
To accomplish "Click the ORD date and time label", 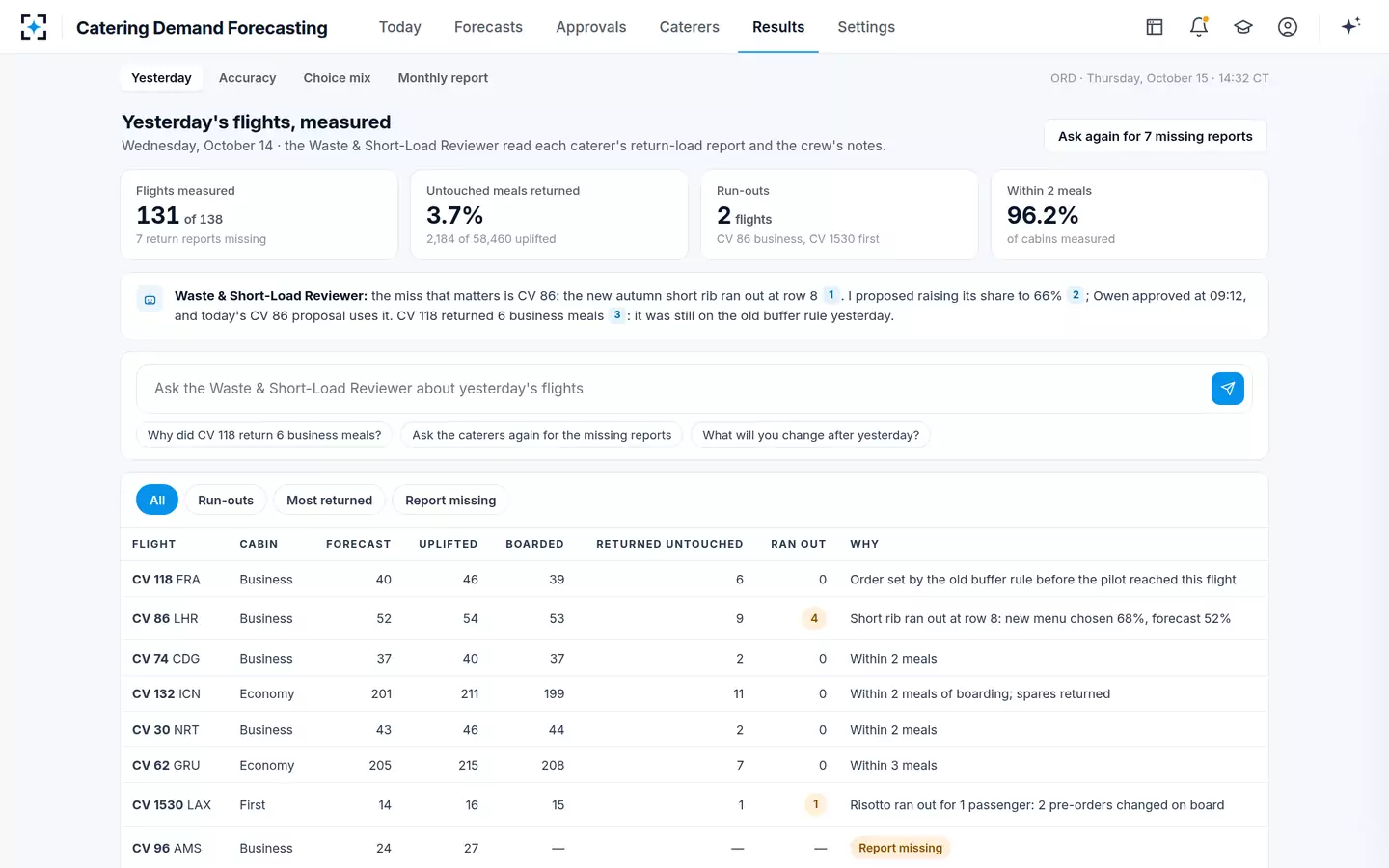I will pyautogui.click(x=1159, y=78).
